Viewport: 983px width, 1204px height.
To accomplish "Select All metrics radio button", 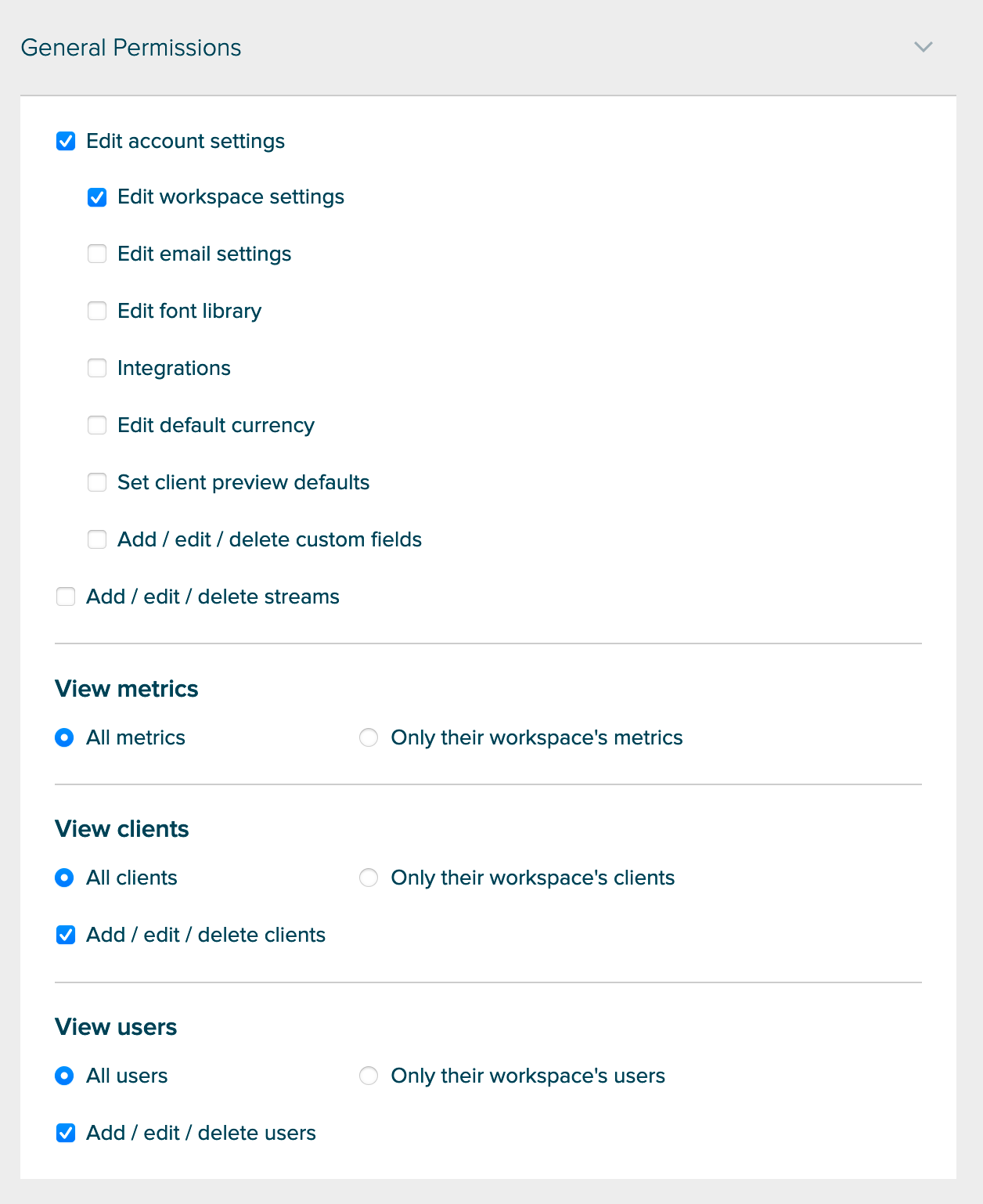I will (x=64, y=737).
